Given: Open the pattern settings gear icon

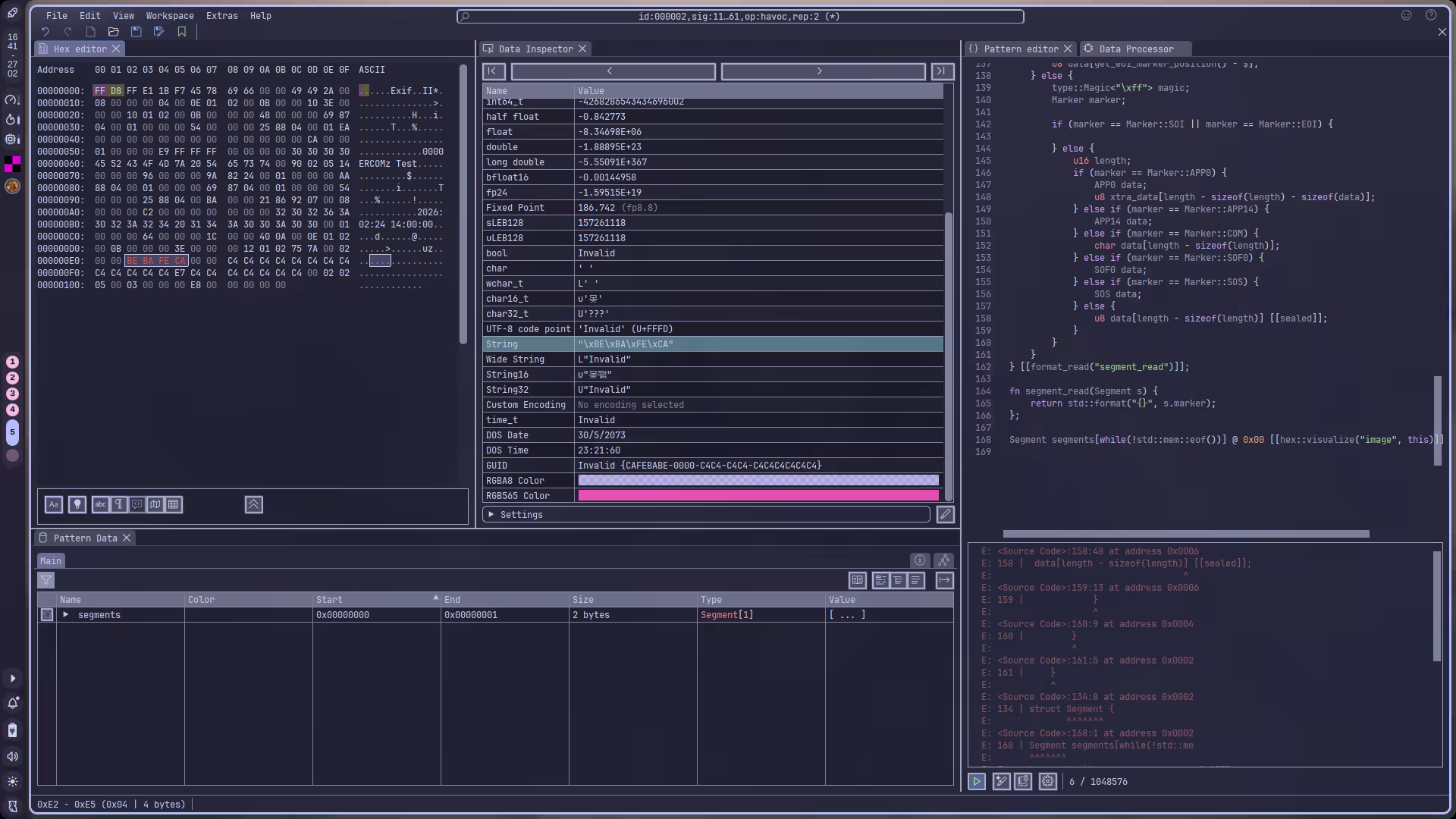Looking at the screenshot, I should click(1047, 781).
